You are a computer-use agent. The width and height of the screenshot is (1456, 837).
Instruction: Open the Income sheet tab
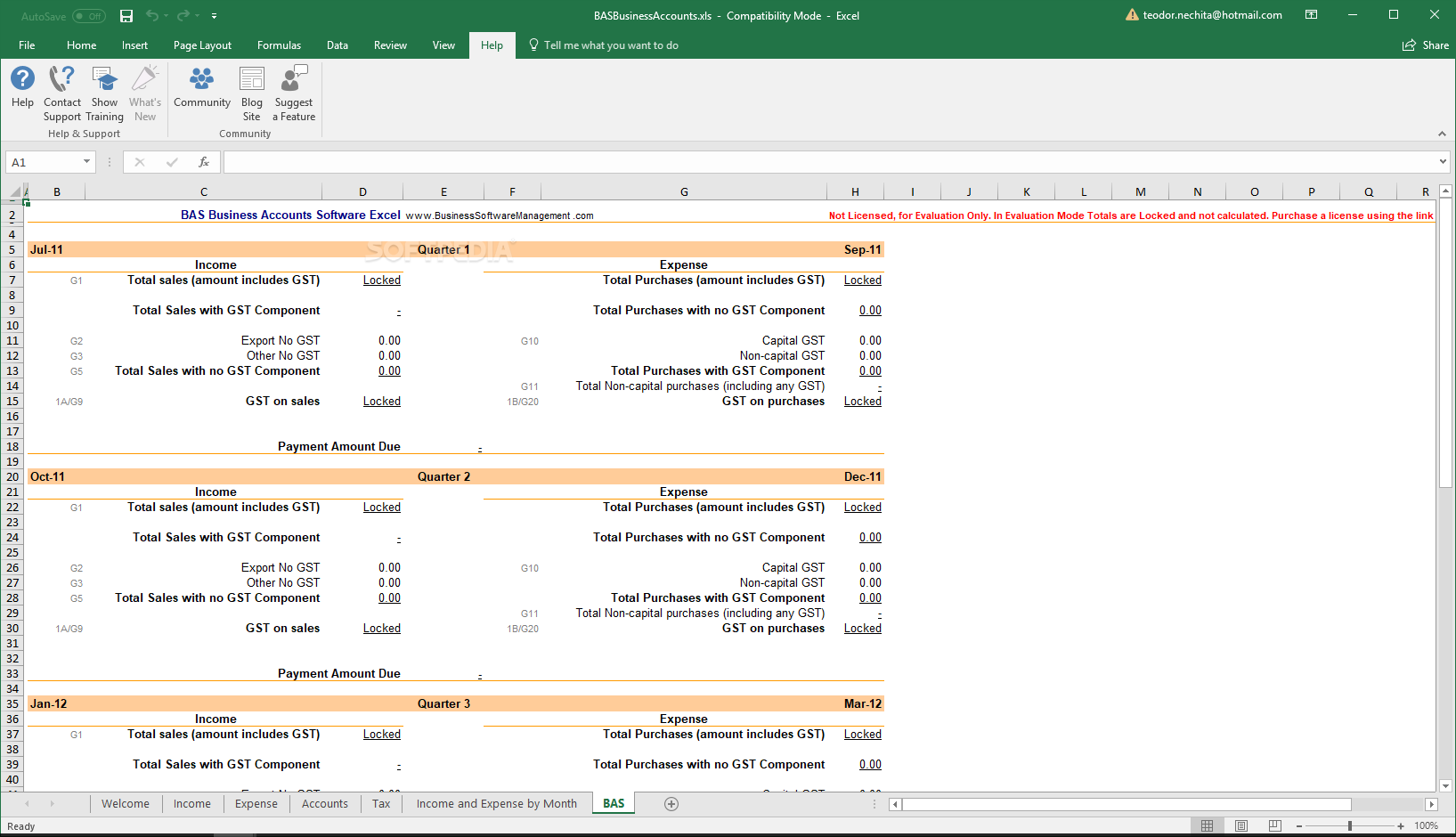click(192, 804)
